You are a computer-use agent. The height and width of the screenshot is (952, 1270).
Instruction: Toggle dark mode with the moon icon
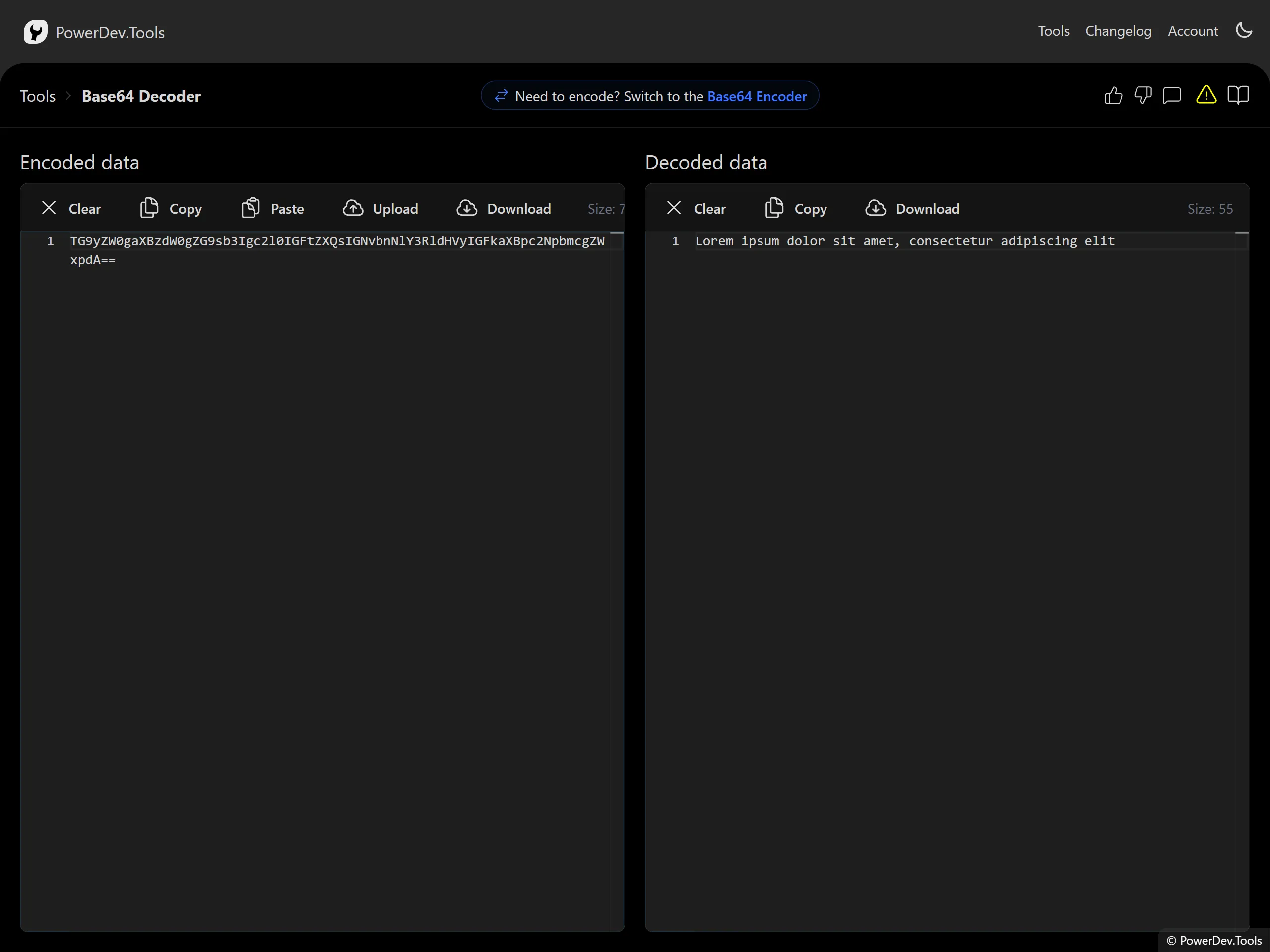(1244, 30)
